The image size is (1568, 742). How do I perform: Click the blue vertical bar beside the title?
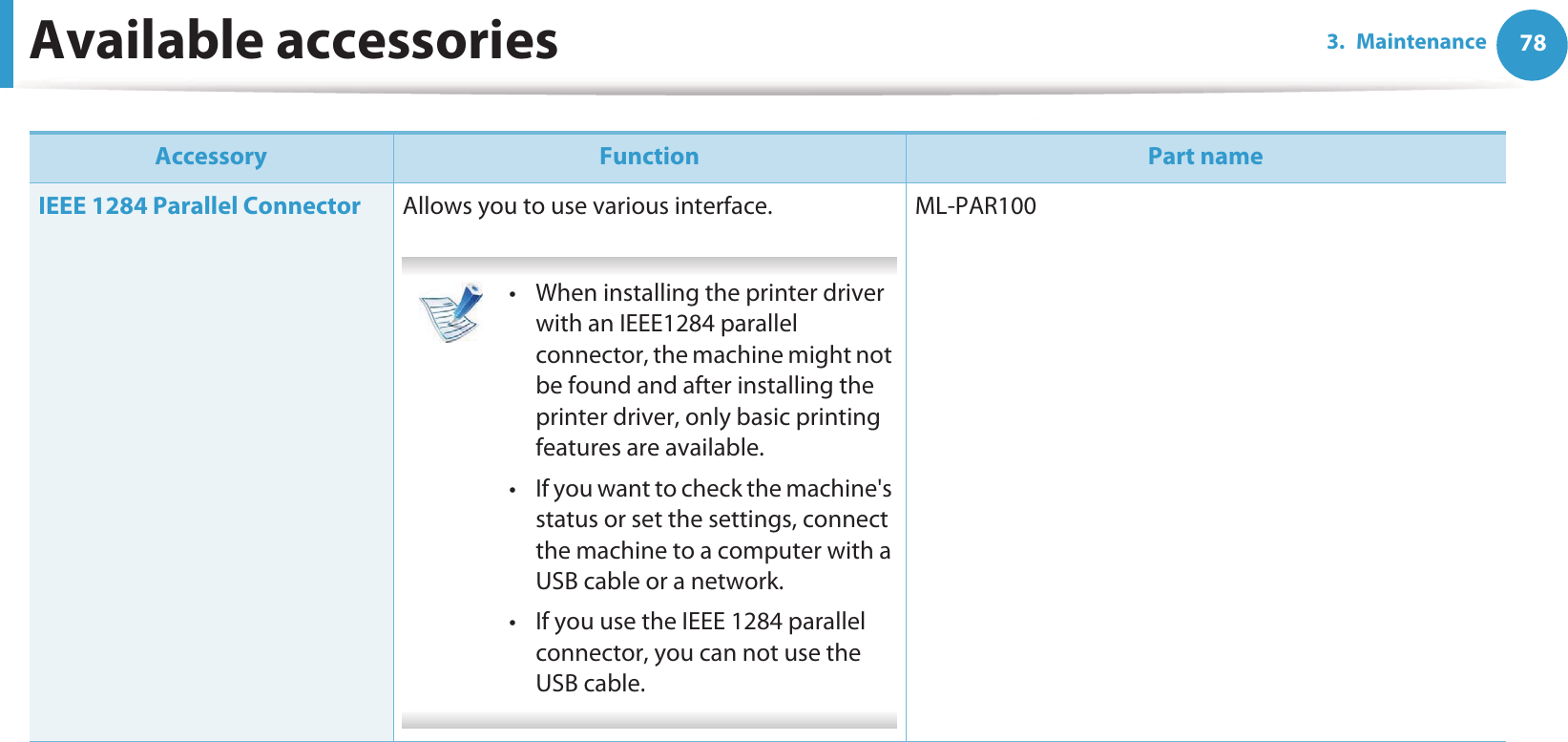6,44
